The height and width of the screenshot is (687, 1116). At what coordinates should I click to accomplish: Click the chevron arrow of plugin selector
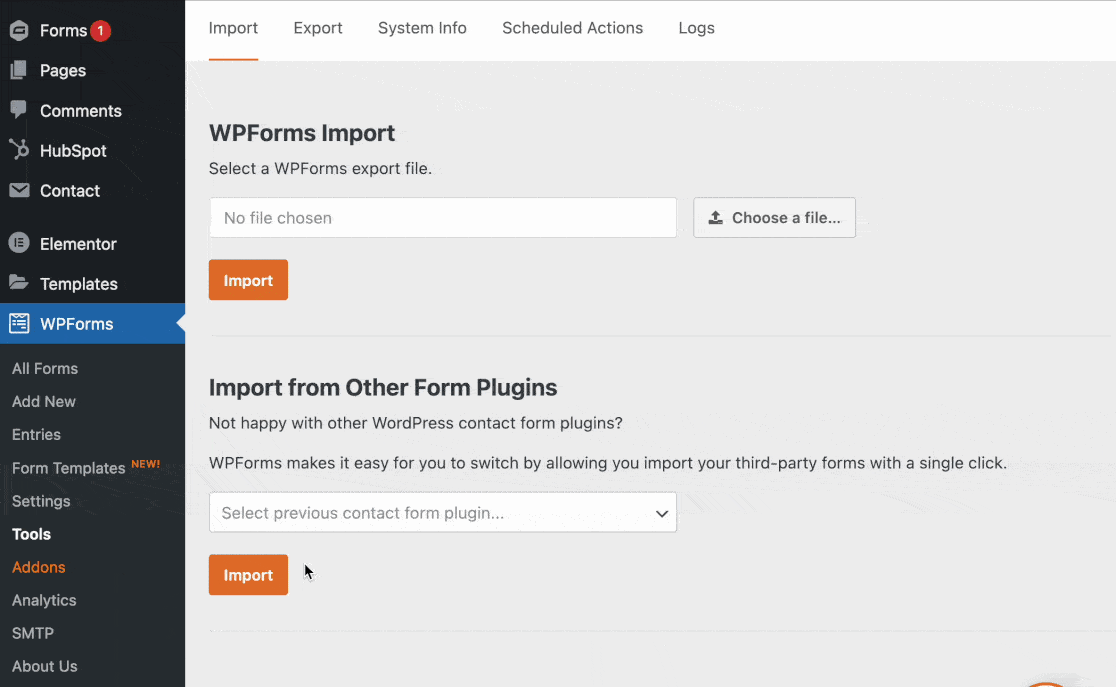coord(662,513)
